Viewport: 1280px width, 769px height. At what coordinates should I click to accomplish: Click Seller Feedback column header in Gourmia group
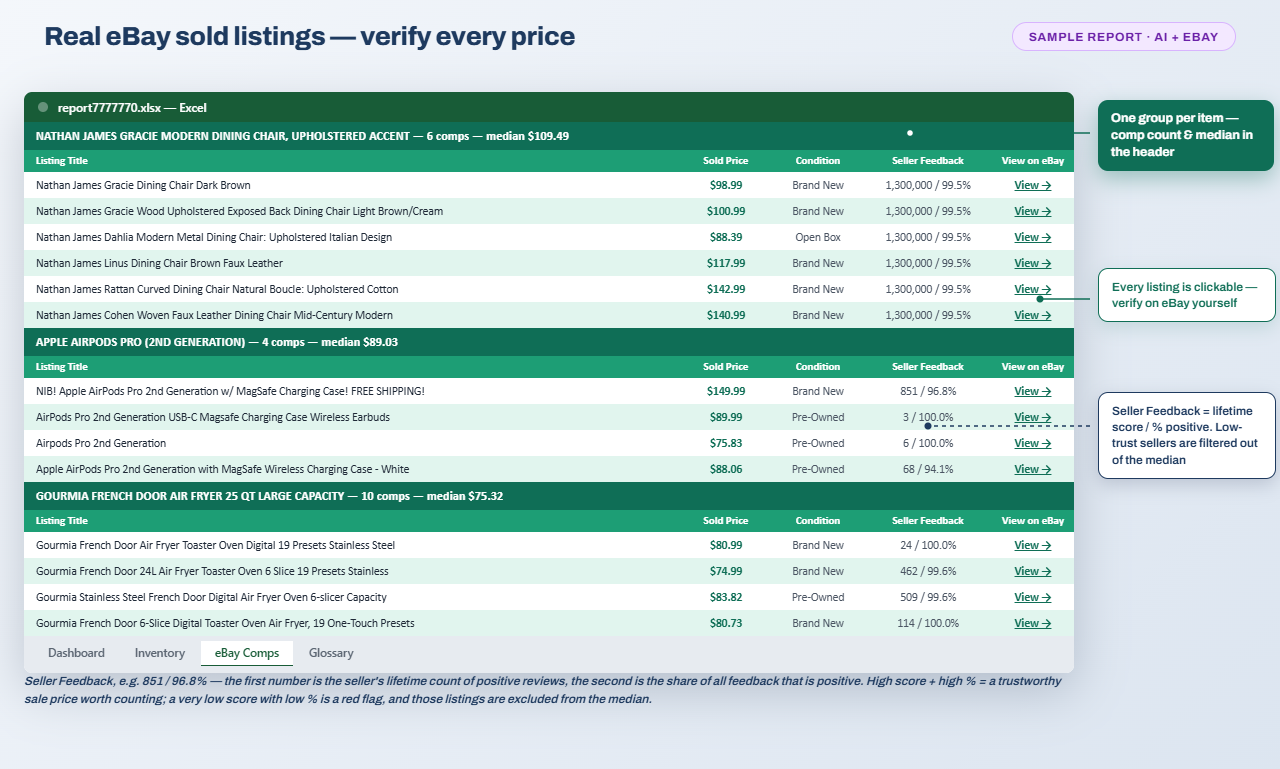pos(928,521)
